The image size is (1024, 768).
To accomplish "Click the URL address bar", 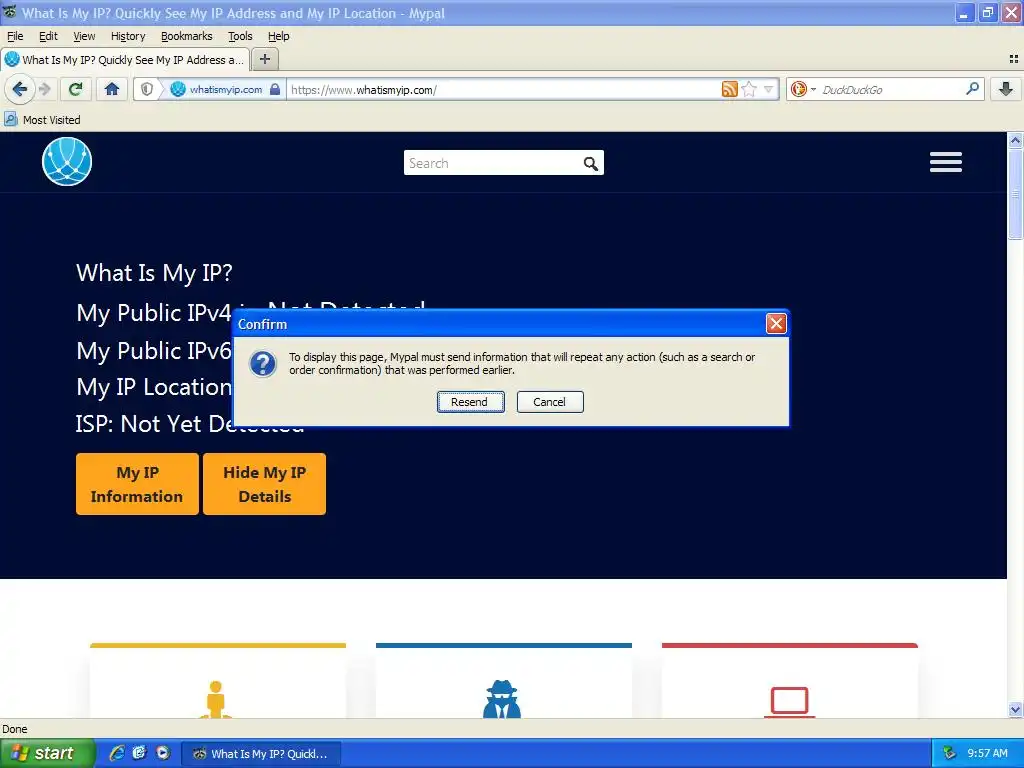I will 503,89.
